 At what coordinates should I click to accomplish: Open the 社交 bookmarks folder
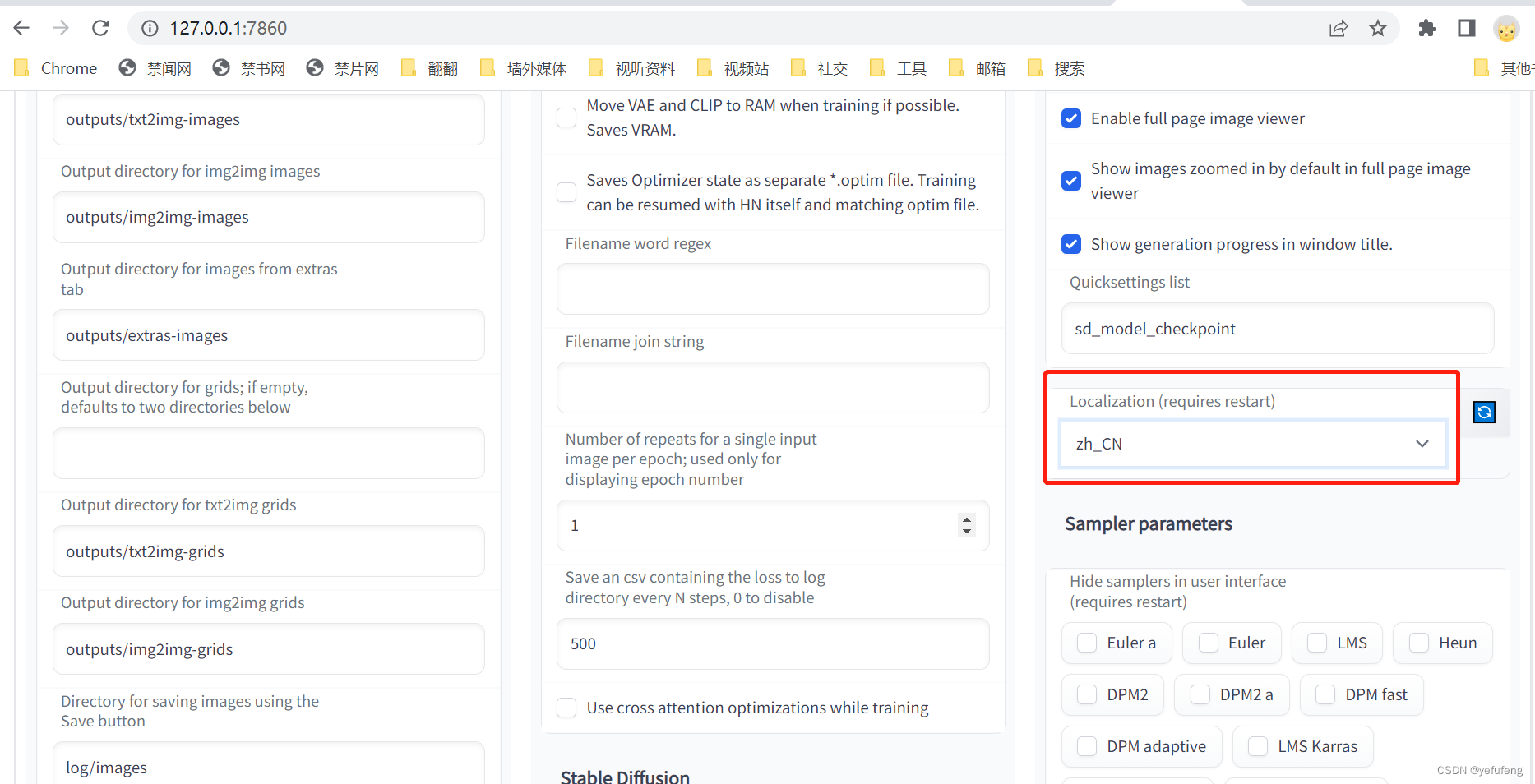pyautogui.click(x=819, y=68)
